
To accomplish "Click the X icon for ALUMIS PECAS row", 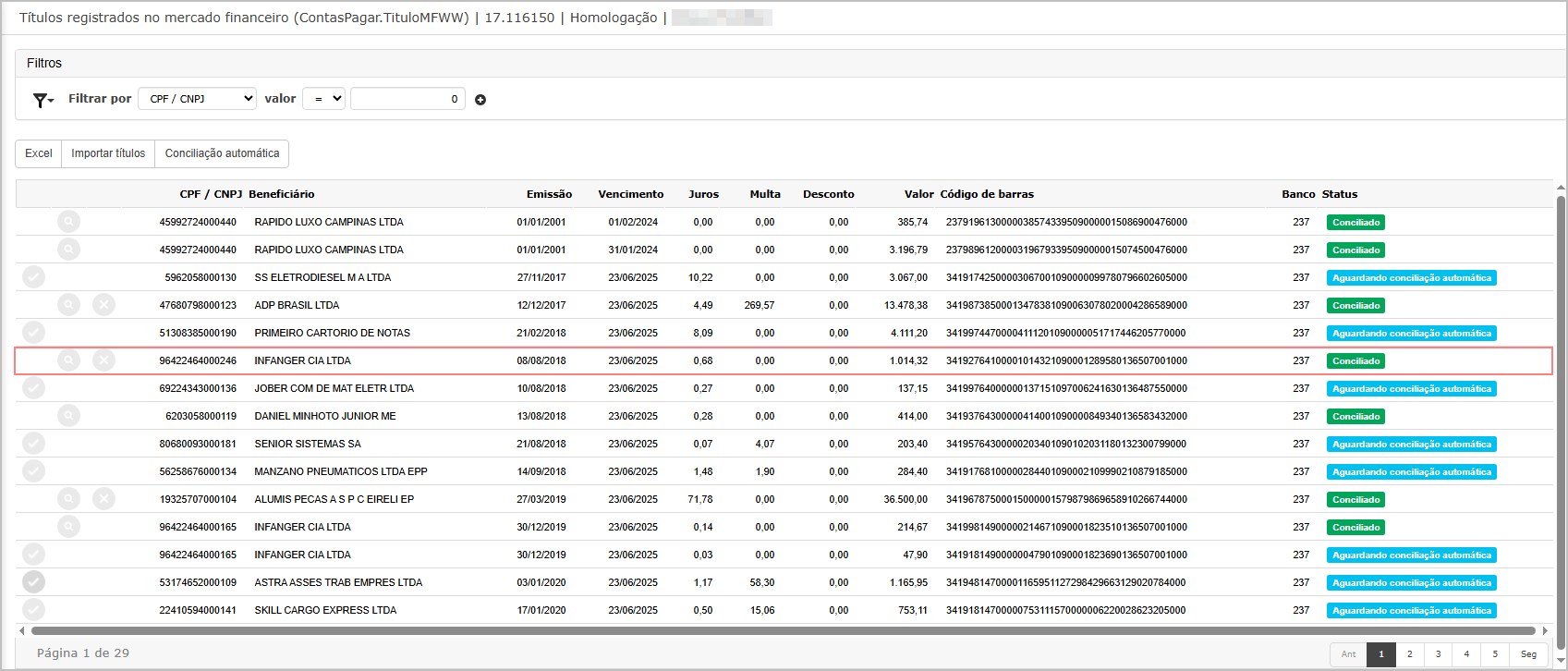I will (104, 499).
